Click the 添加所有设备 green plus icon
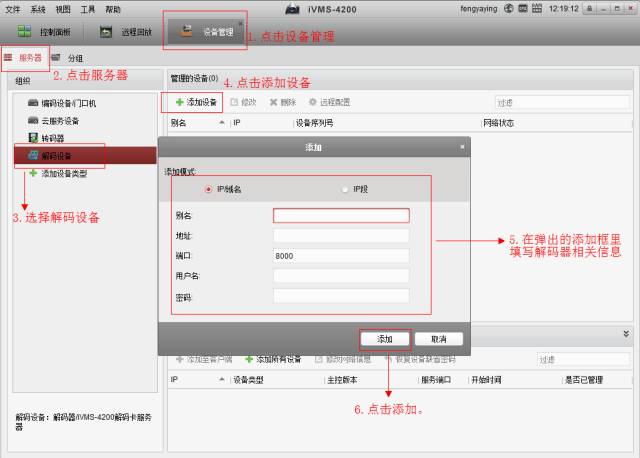This screenshot has width=640, height=458. point(249,359)
